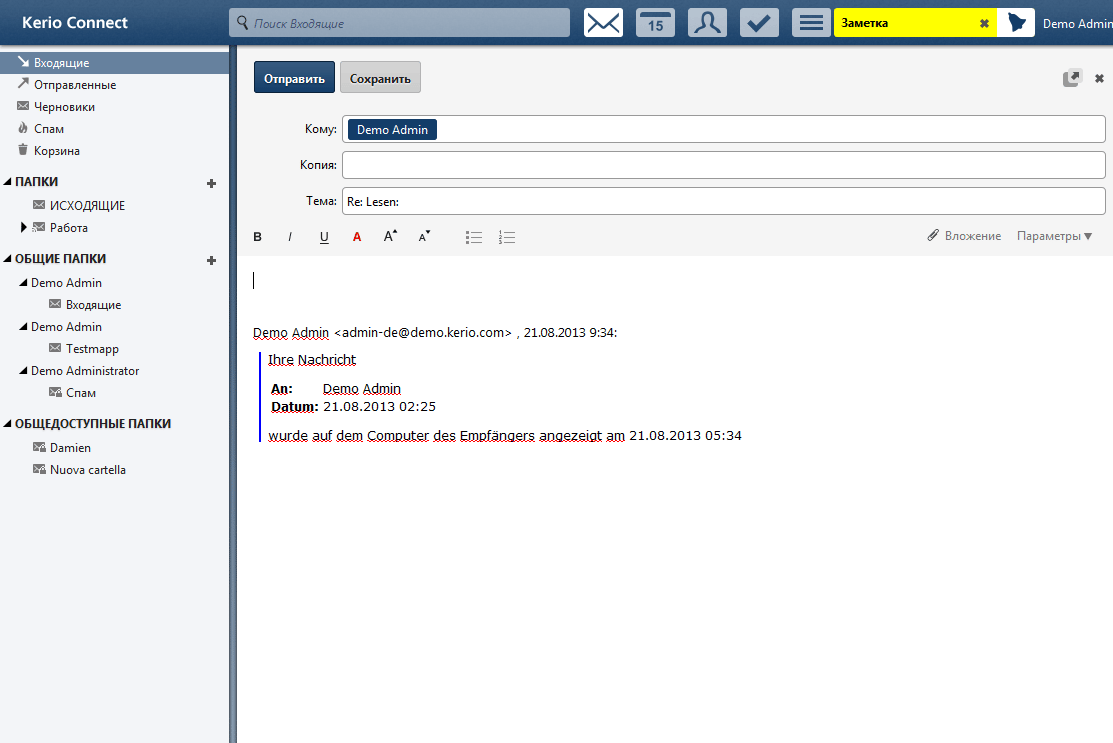Collapse Demo Admin node containing Testmapp
The image size is (1113, 743).
[x=23, y=326]
